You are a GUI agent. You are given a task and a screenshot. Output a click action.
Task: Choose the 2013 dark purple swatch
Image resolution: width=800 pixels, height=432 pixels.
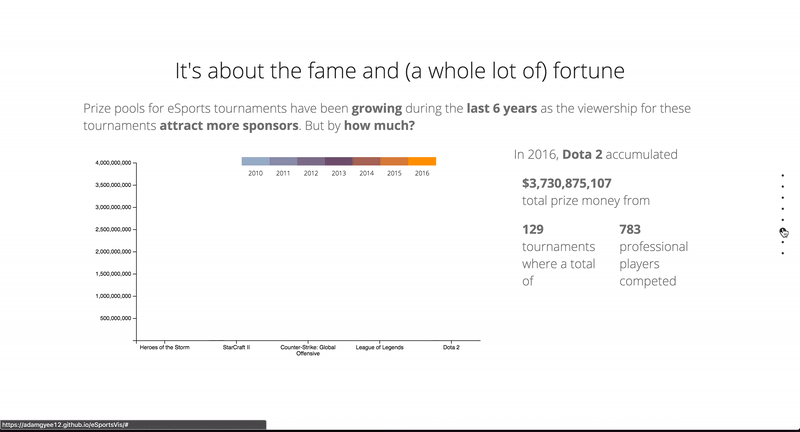pos(339,161)
